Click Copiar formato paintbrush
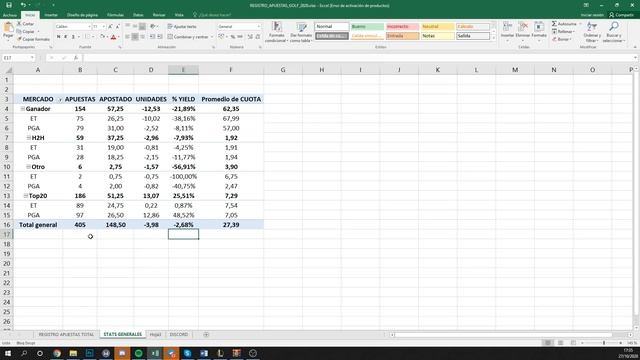This screenshot has height=360, width=640. tap(33, 39)
